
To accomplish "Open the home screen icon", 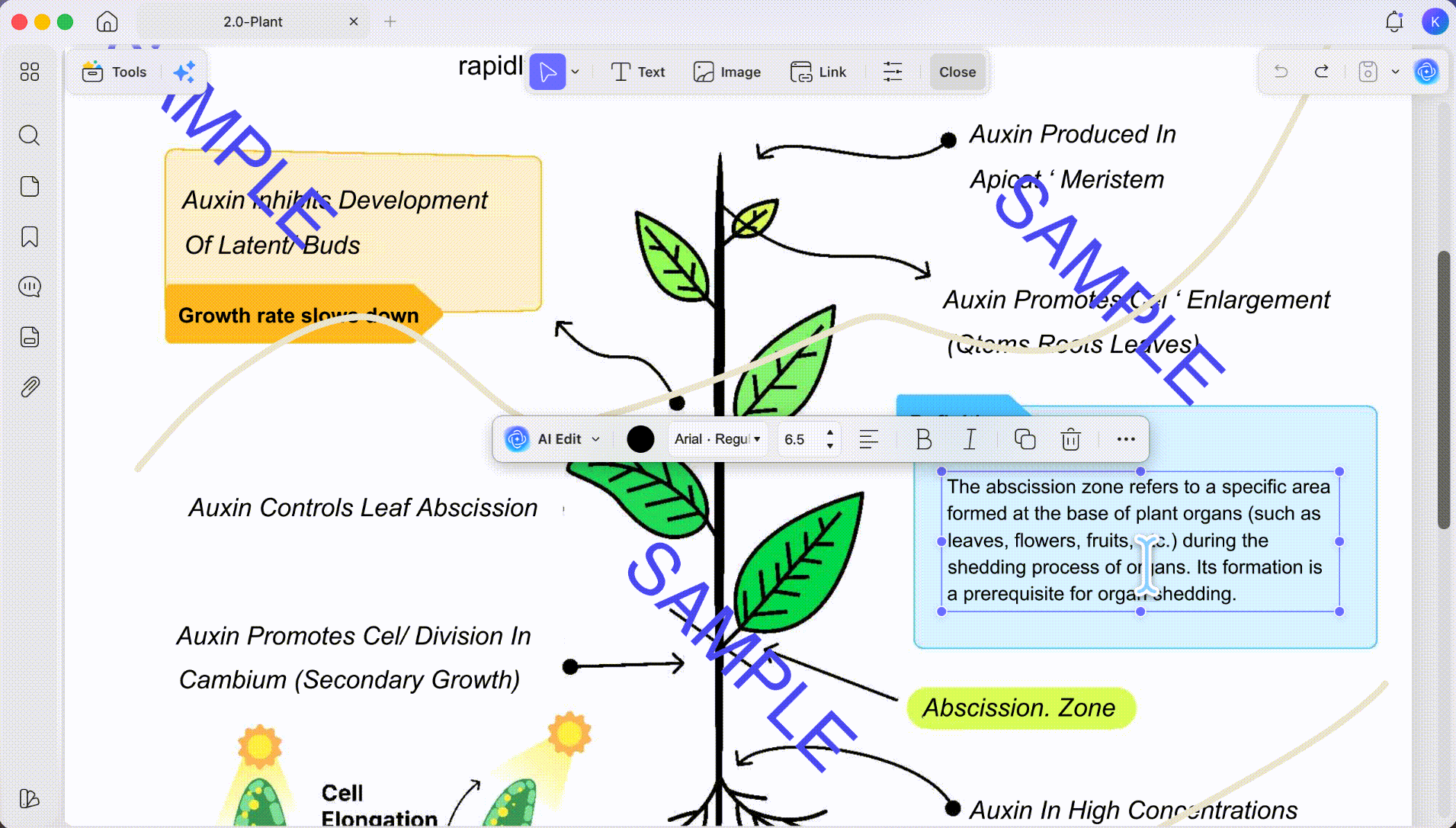I will tap(107, 21).
